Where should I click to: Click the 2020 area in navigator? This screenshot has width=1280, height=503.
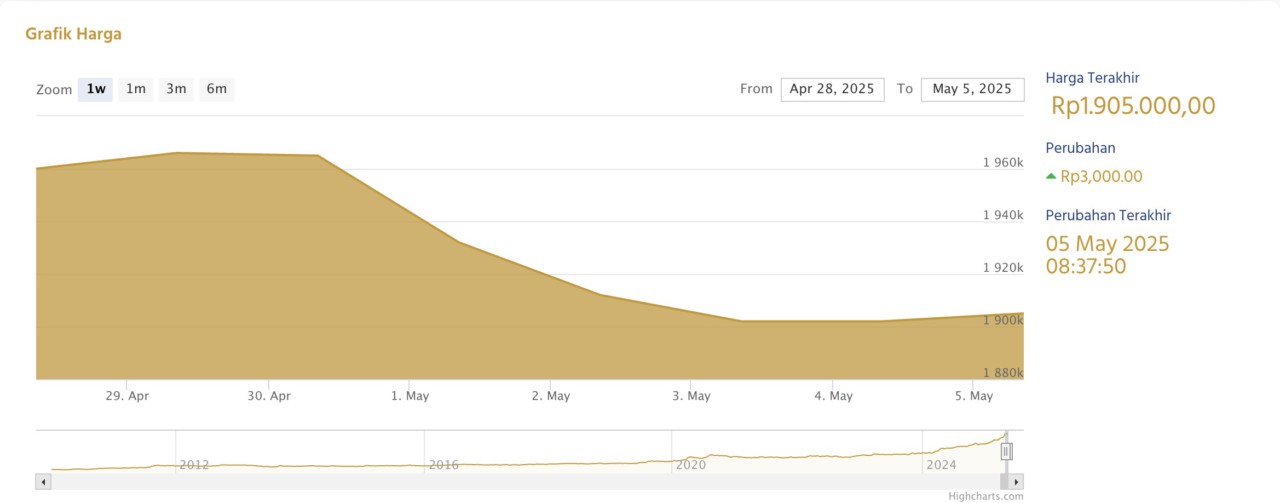click(x=690, y=465)
